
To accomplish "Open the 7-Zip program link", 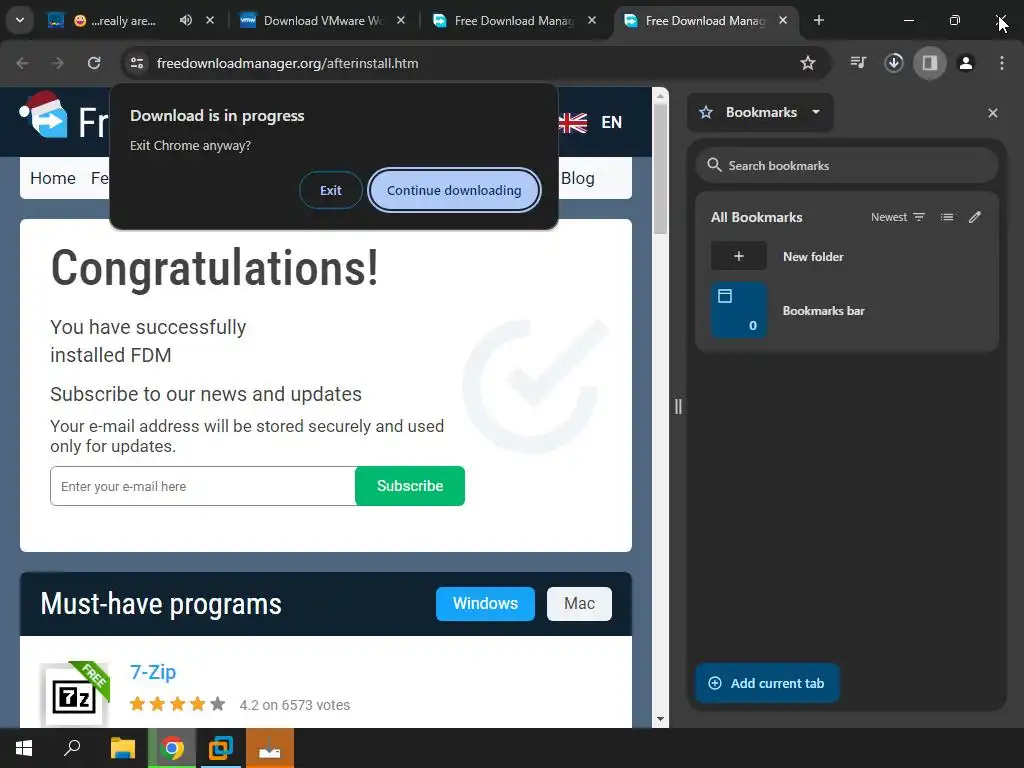I will tap(153, 672).
